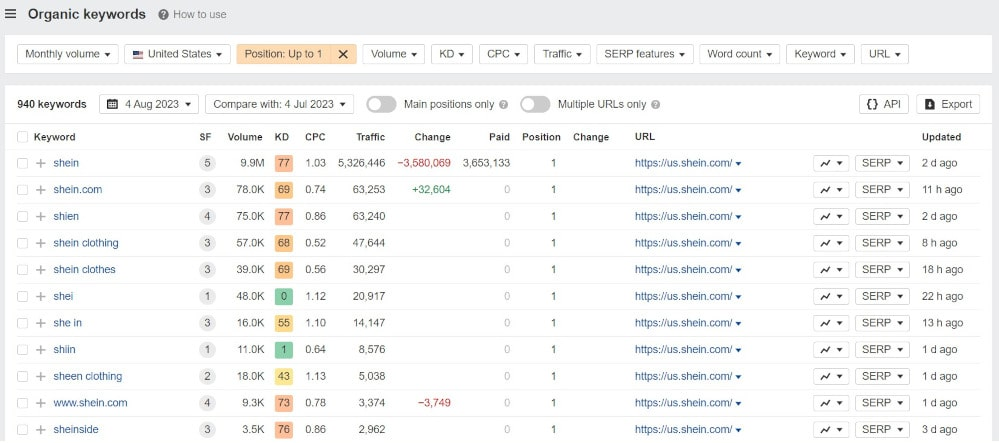This screenshot has height=443, width=999.
Task: Open the trend chart button for shei
Action: click(x=831, y=296)
